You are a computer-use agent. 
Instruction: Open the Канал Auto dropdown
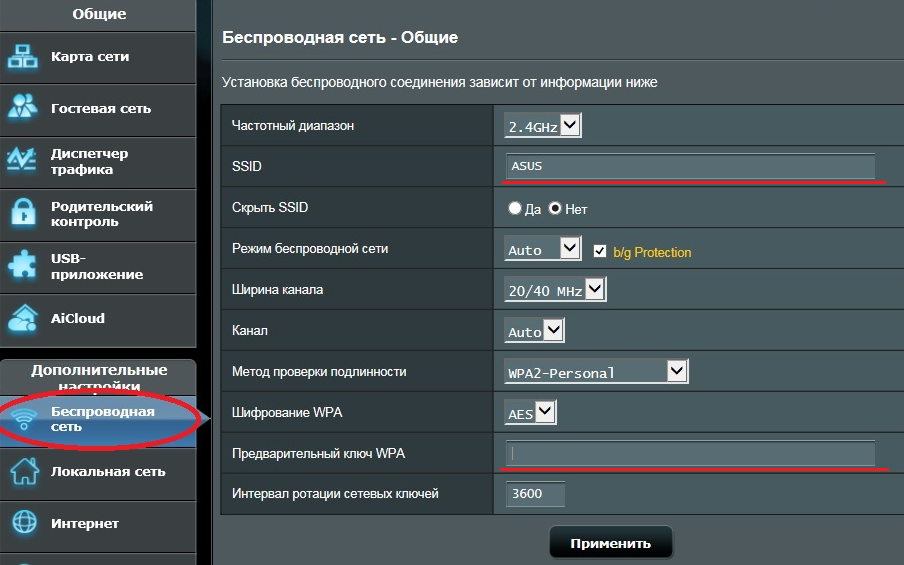click(x=534, y=331)
